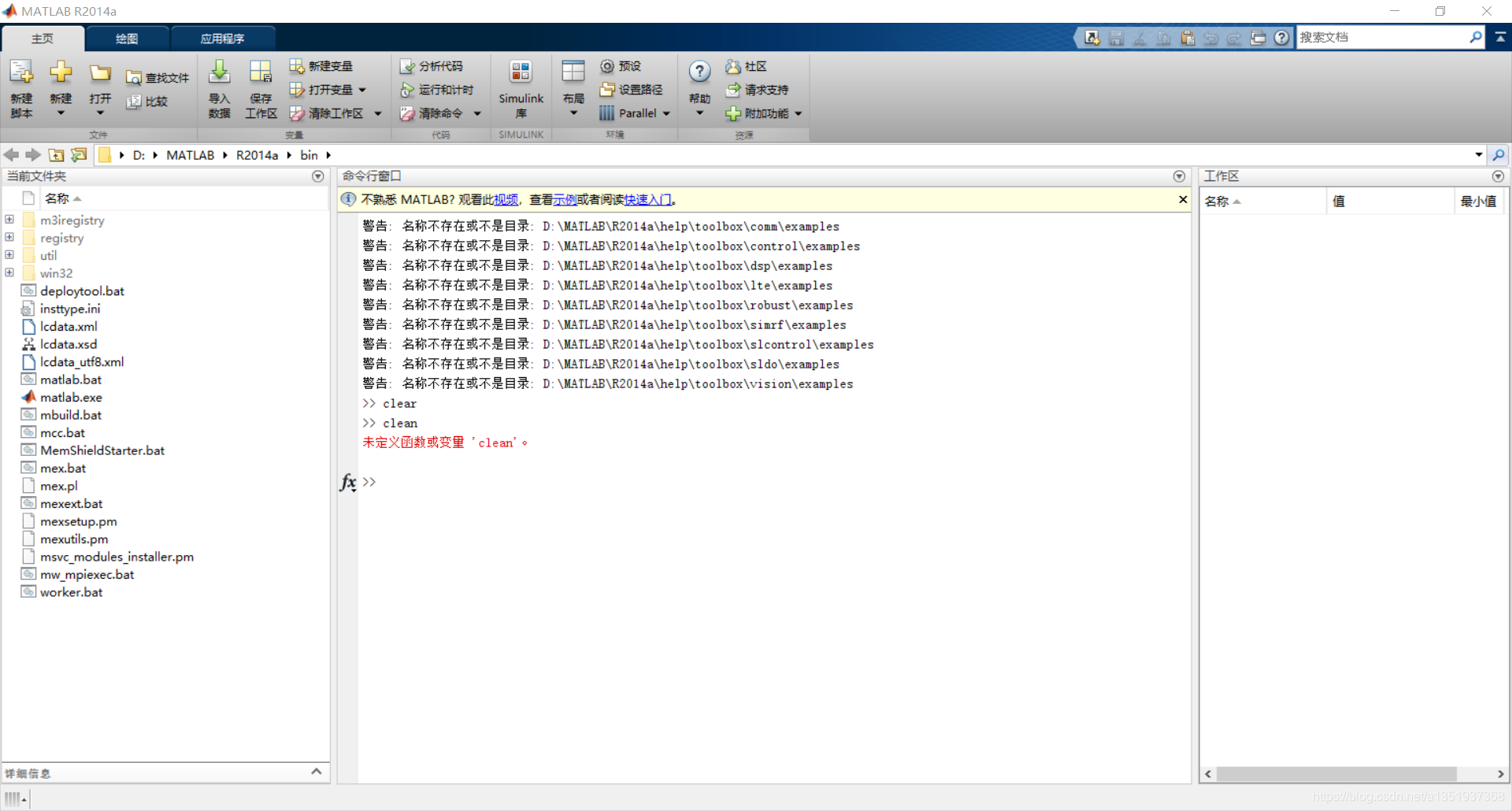Click the 新建 (New) plus icon
The image size is (1512, 811).
pos(61,72)
